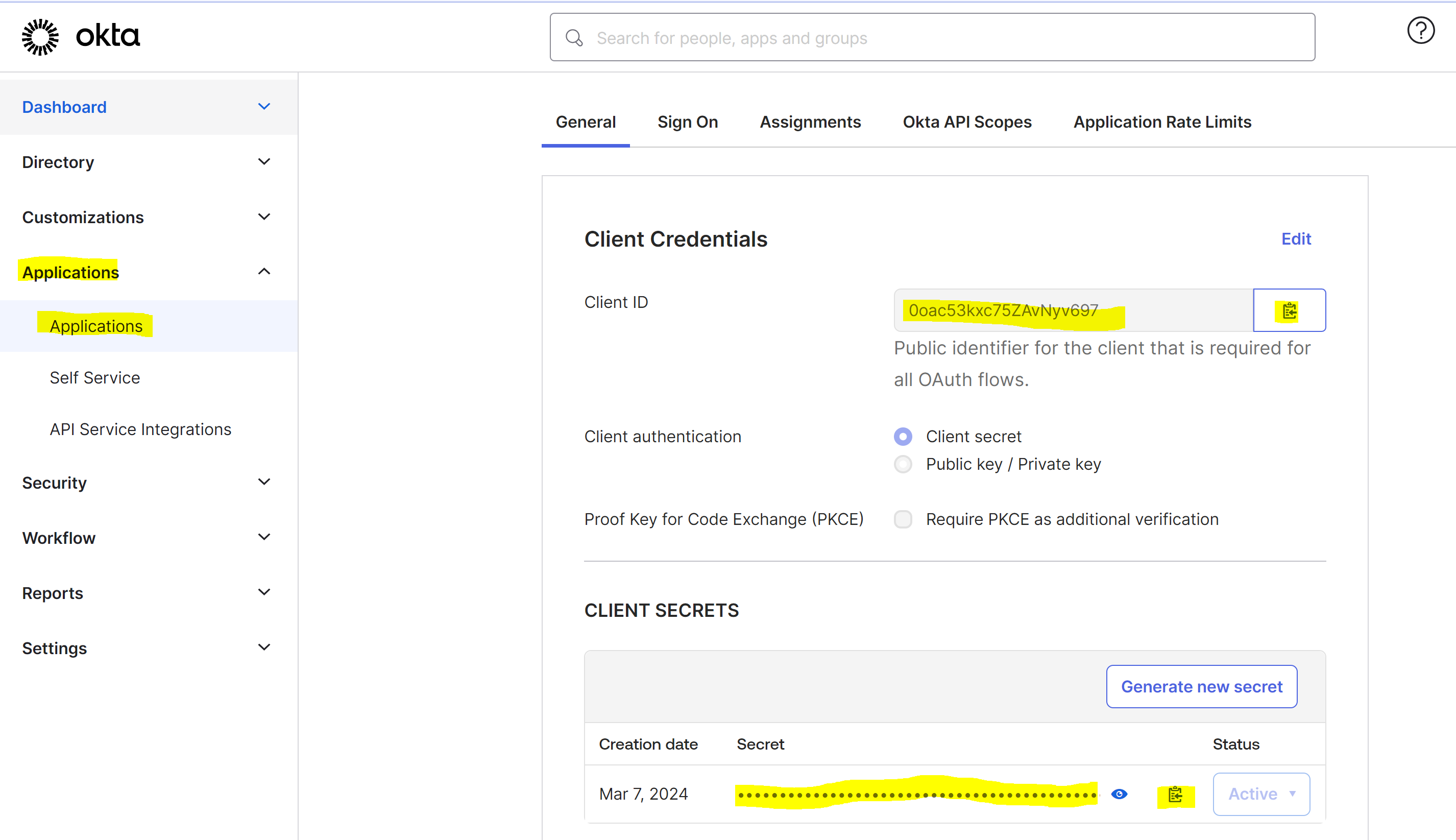This screenshot has width=1456, height=840.
Task: Select Public key / Private key authentication
Action: tap(903, 464)
